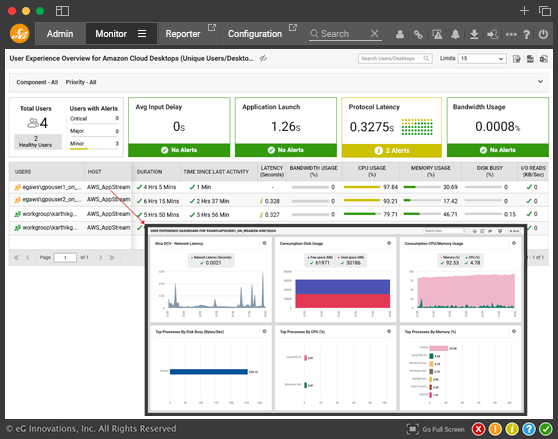The width and height of the screenshot is (558, 439).
Task: Go to the next page arrow
Action: click(x=100, y=258)
